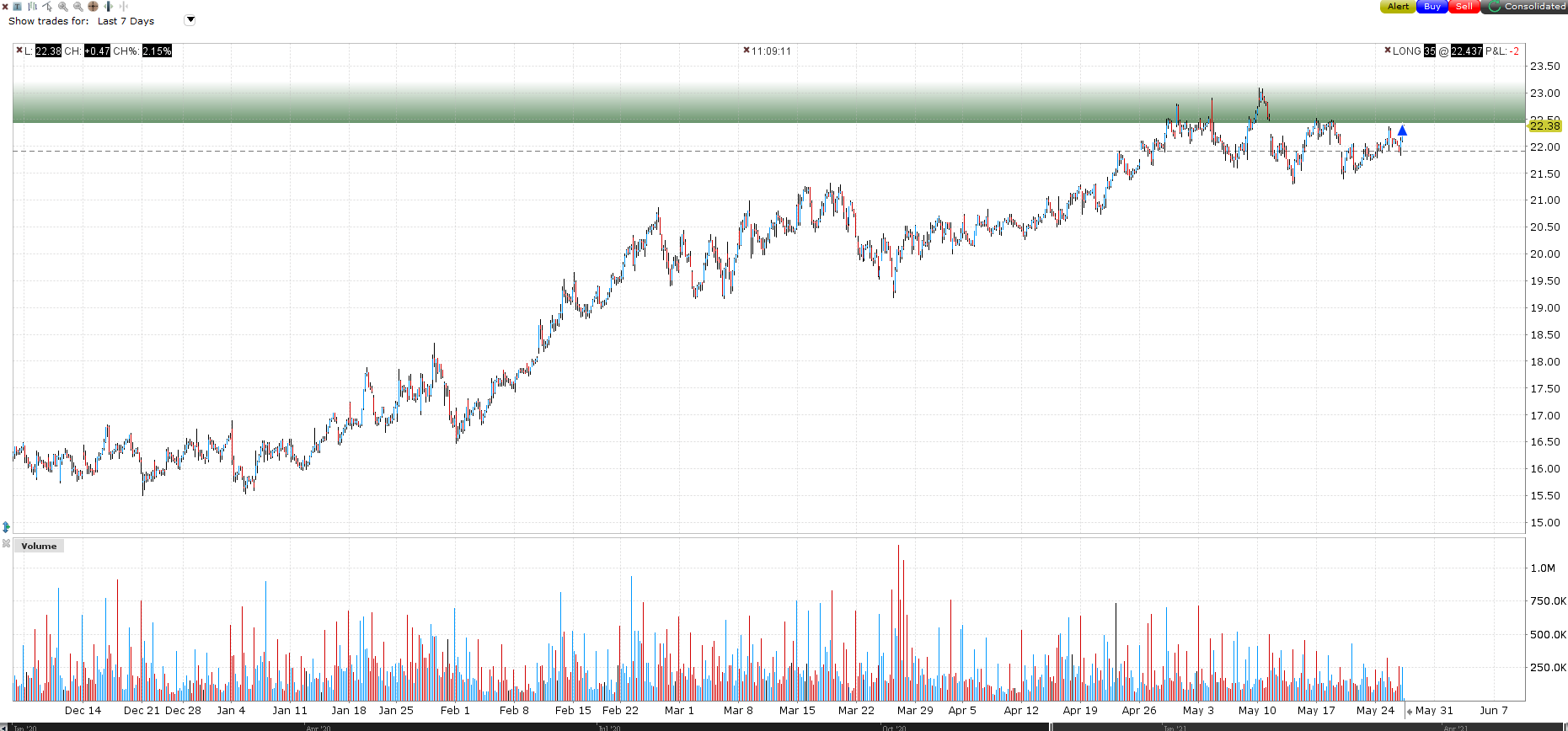Screen dimensions: 1568x731
Task: Remove the chart with the top-left X
Action: tap(5, 7)
